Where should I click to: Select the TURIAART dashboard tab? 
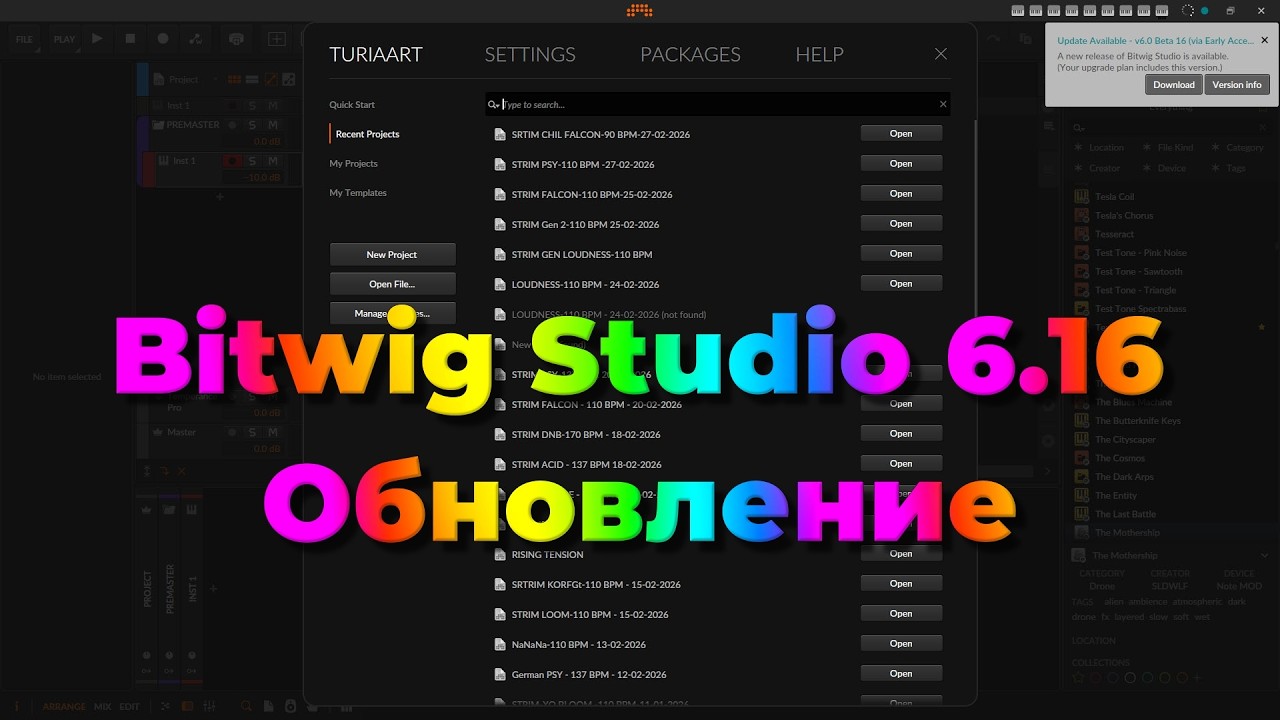(x=376, y=54)
